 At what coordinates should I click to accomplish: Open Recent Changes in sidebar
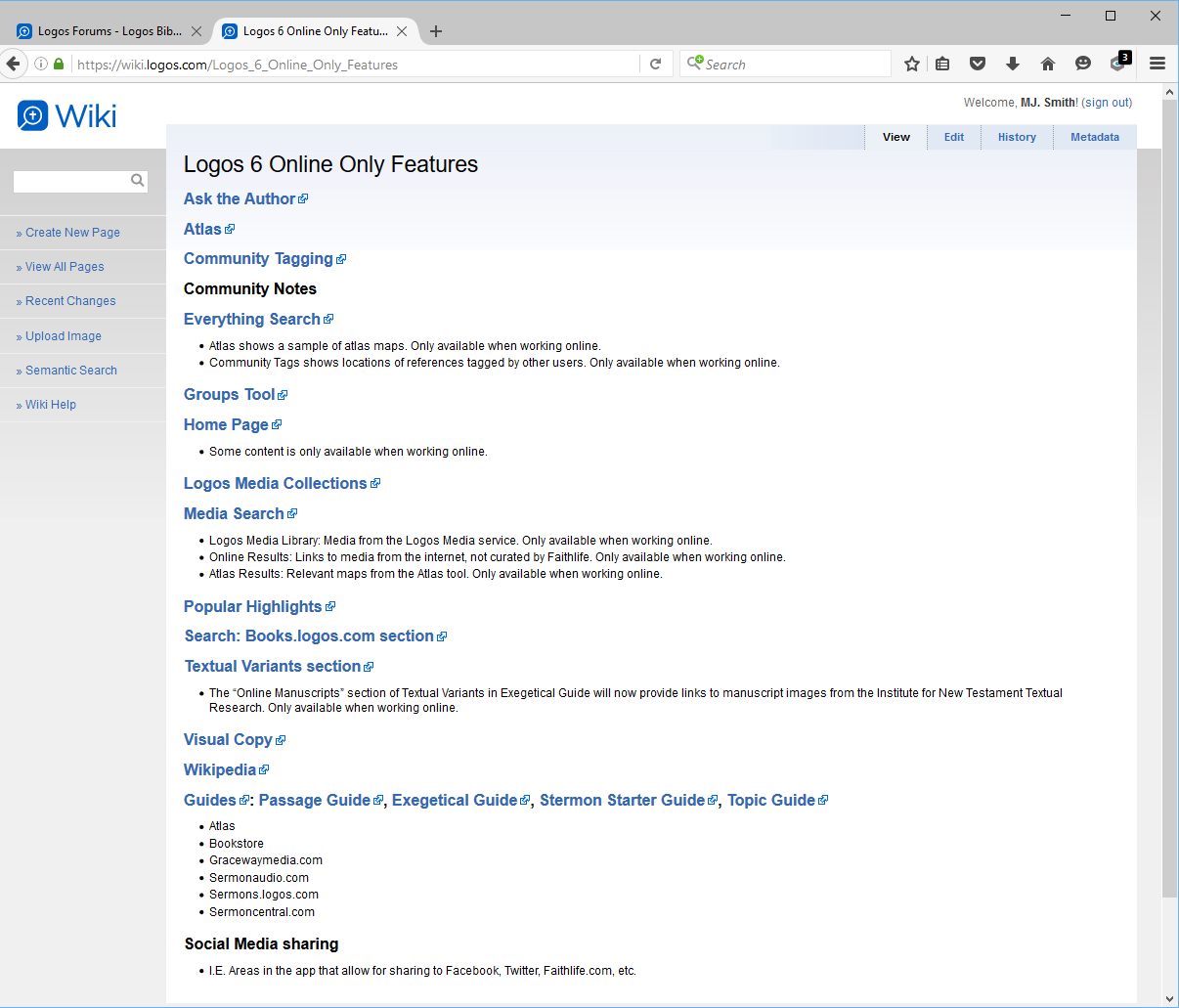(70, 301)
